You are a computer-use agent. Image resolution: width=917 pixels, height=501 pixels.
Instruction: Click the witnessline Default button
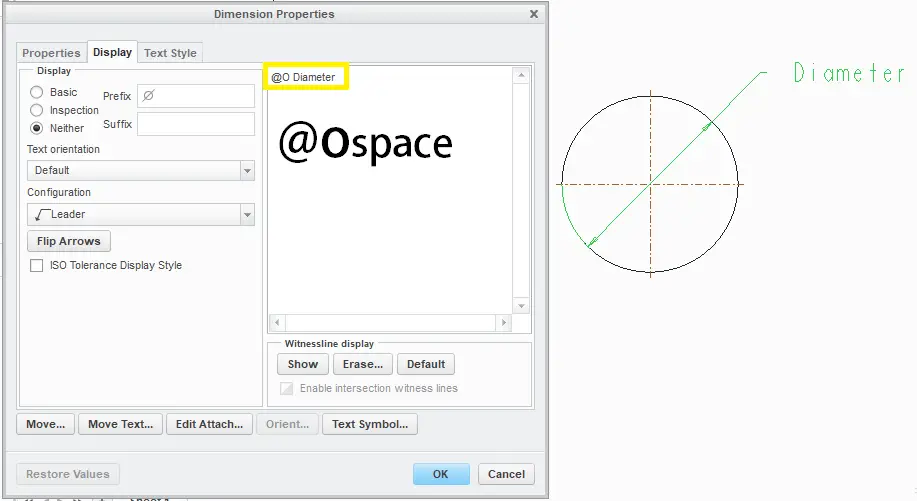click(x=426, y=364)
